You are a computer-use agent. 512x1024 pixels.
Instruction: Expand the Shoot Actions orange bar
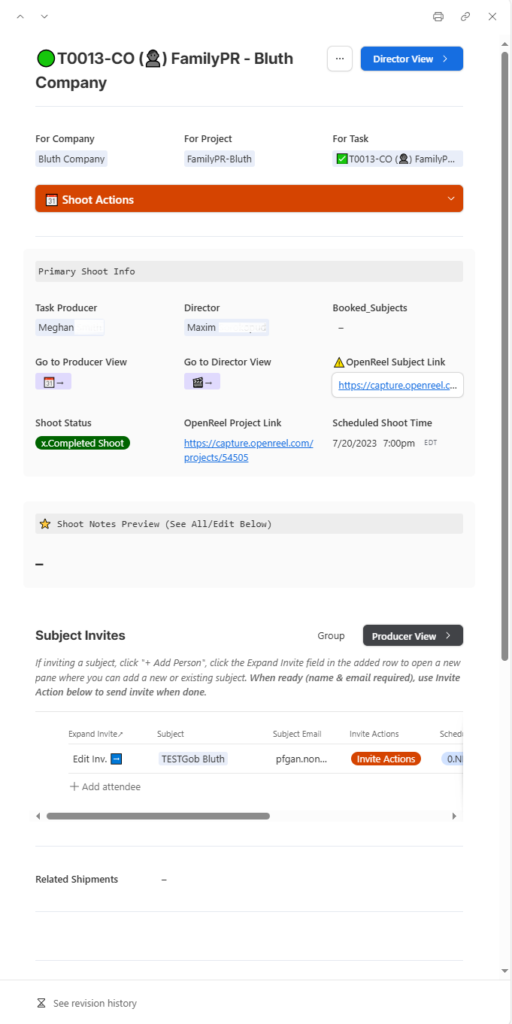tap(249, 199)
